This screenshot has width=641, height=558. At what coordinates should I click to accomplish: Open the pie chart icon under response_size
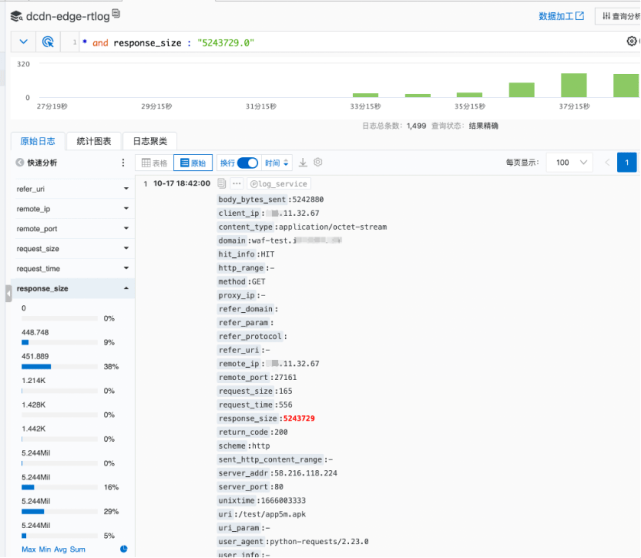point(124,549)
